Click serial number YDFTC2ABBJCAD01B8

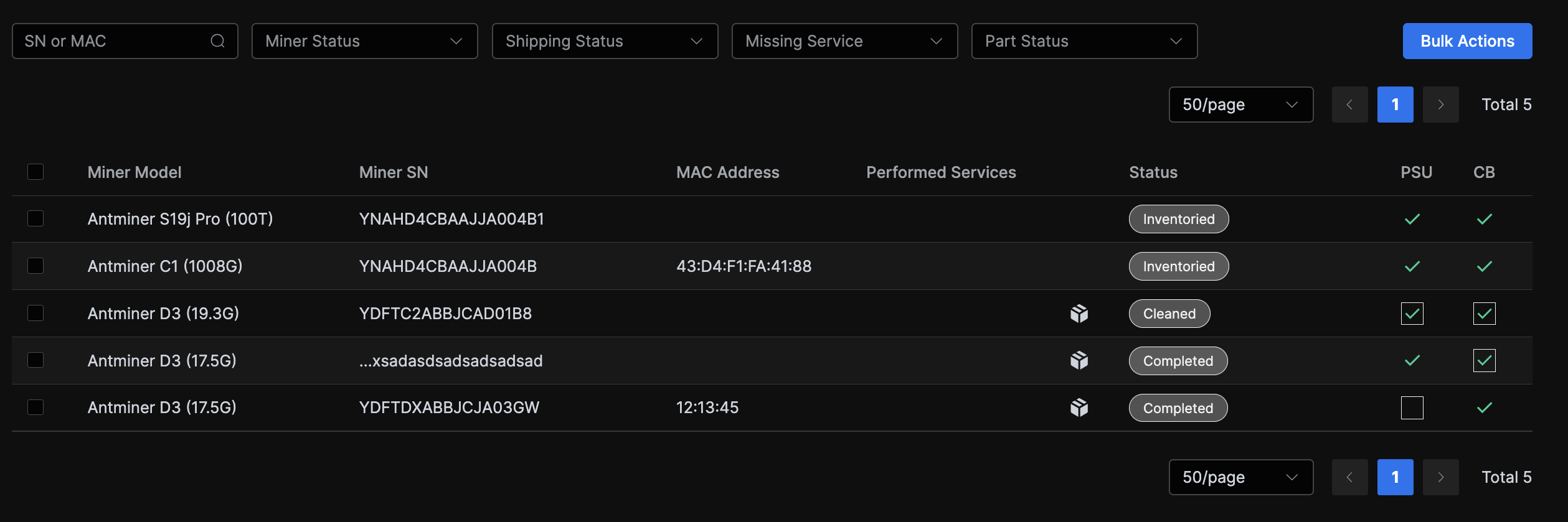445,314
